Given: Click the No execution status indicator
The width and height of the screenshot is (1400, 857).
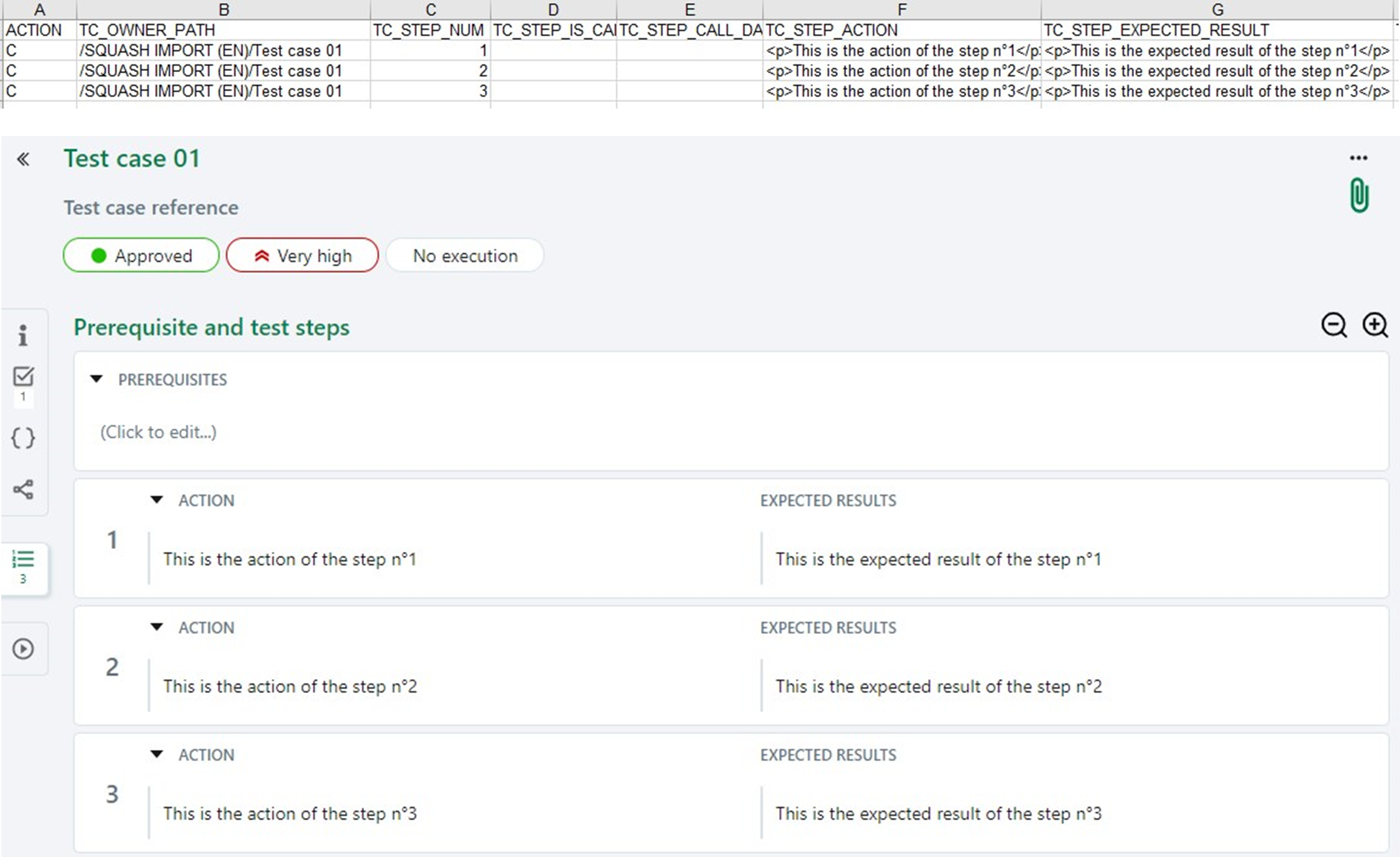Looking at the screenshot, I should tap(464, 255).
